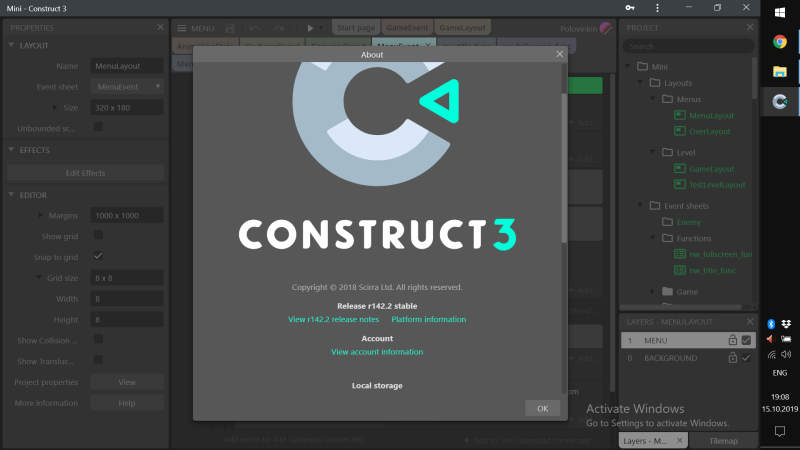Toggle lock on the MENU layer

coord(733,340)
